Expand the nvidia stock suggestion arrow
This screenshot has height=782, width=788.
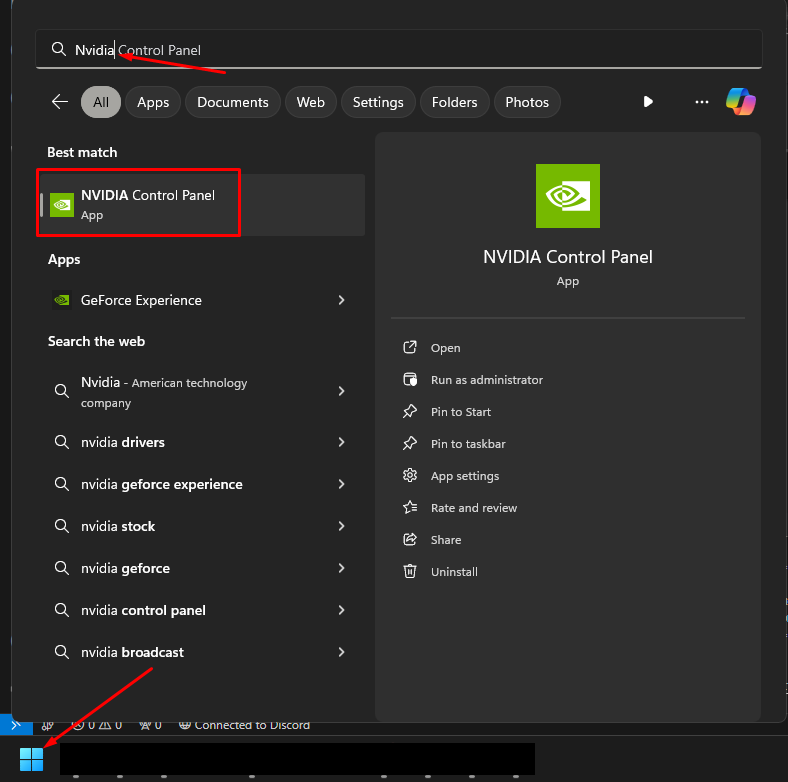[x=341, y=526]
